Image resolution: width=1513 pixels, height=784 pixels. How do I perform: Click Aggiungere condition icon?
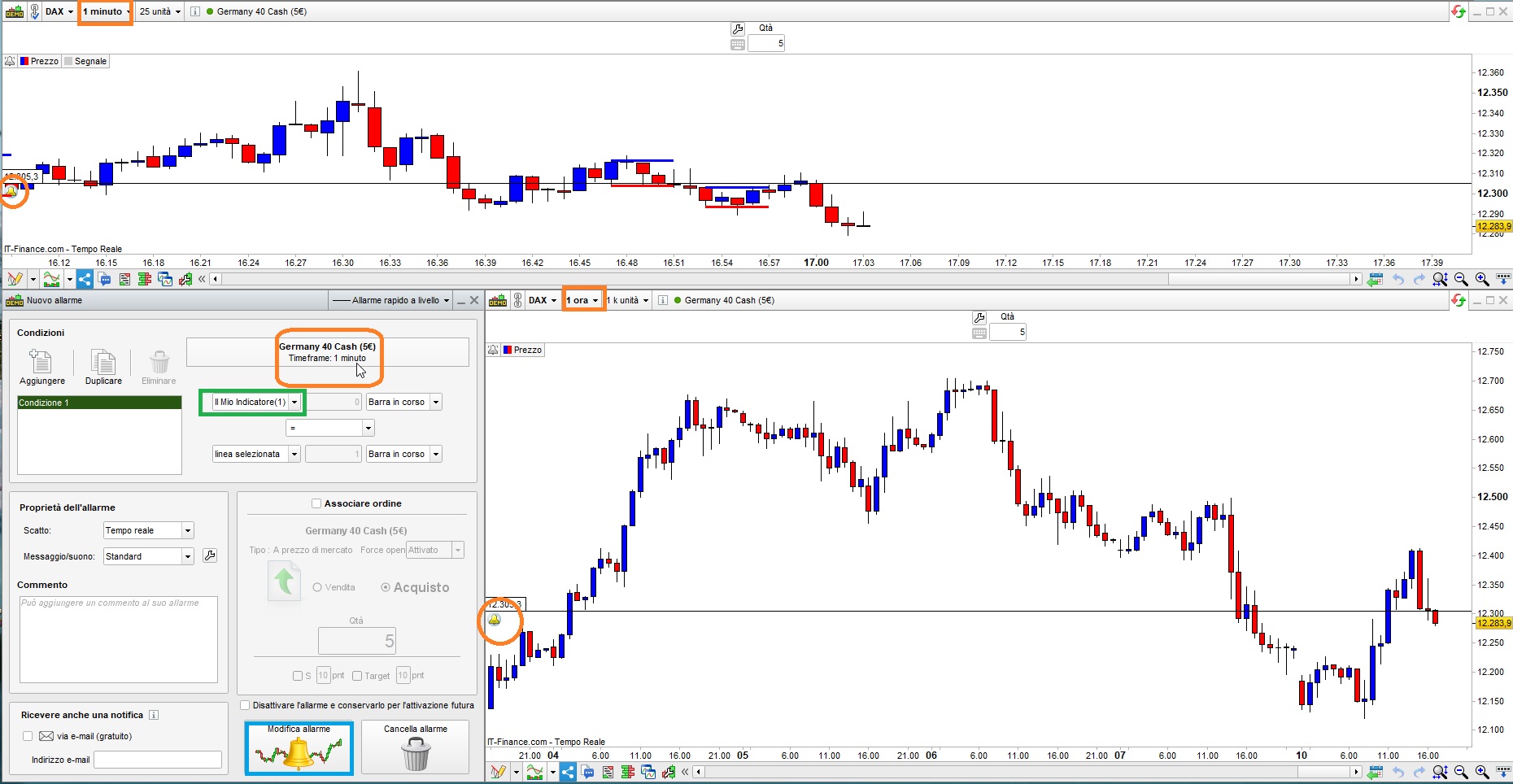point(41,362)
